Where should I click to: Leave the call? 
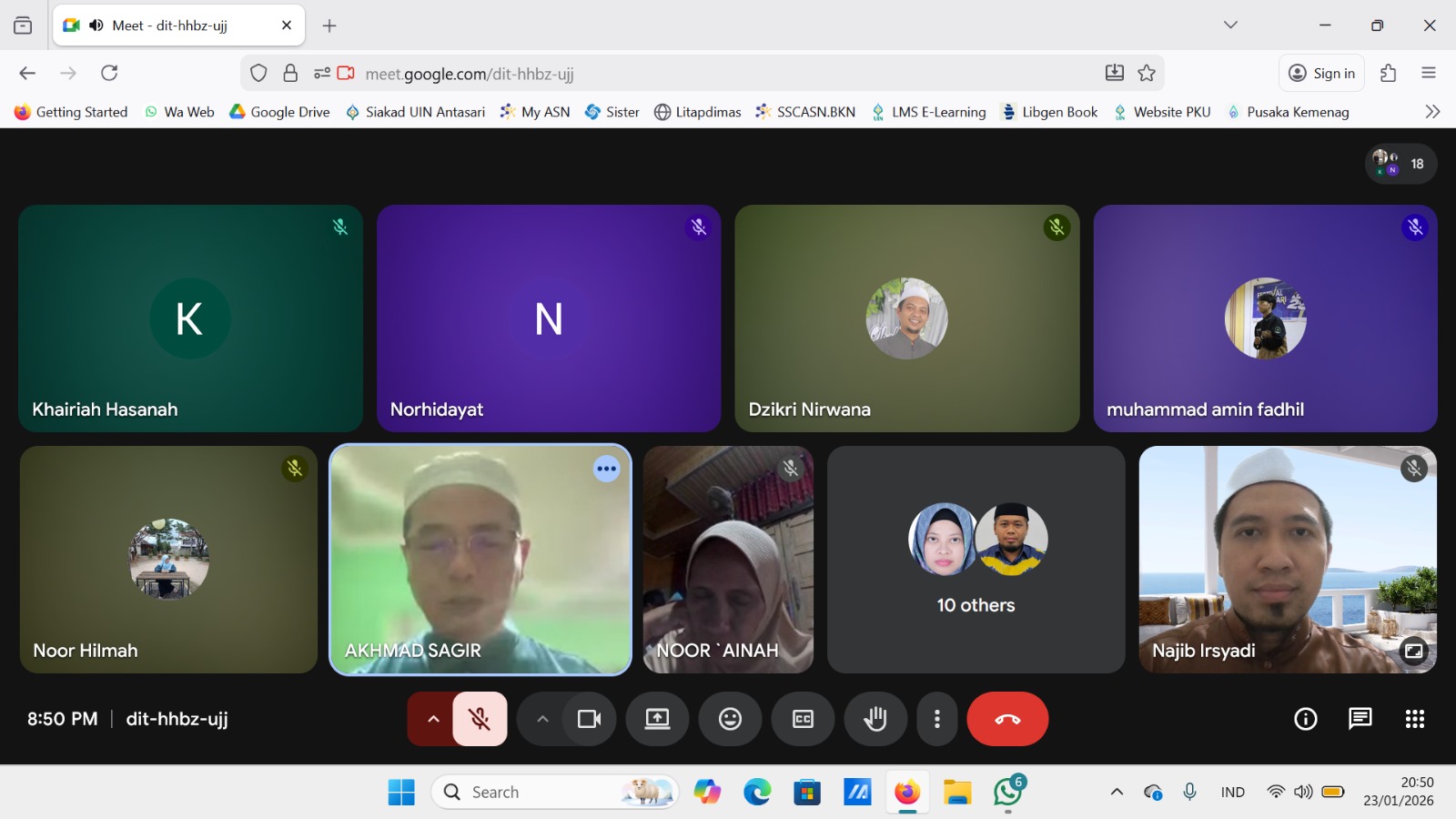coord(1007,719)
